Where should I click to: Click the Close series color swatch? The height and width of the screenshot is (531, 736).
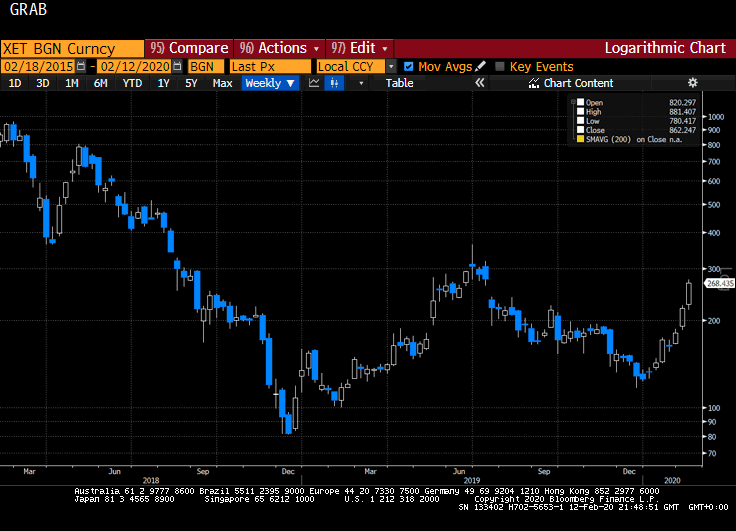pos(581,130)
